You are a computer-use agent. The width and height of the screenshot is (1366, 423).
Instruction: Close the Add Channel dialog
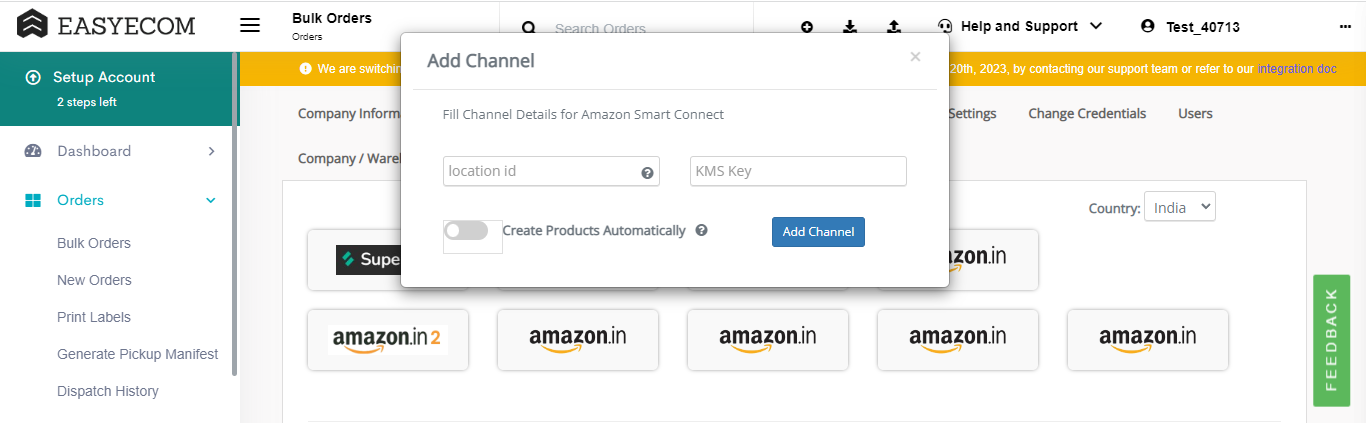click(x=915, y=57)
